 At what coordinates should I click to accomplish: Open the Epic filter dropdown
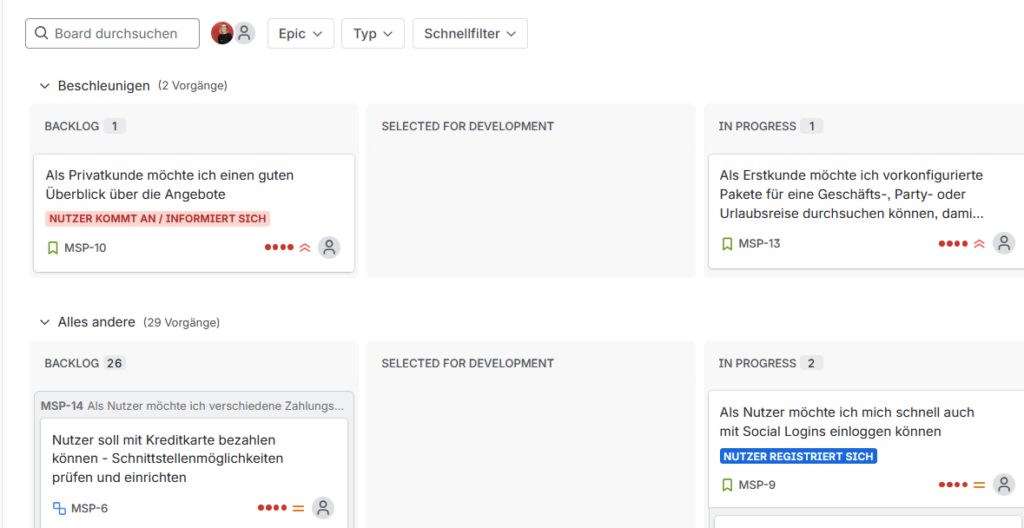[299, 33]
